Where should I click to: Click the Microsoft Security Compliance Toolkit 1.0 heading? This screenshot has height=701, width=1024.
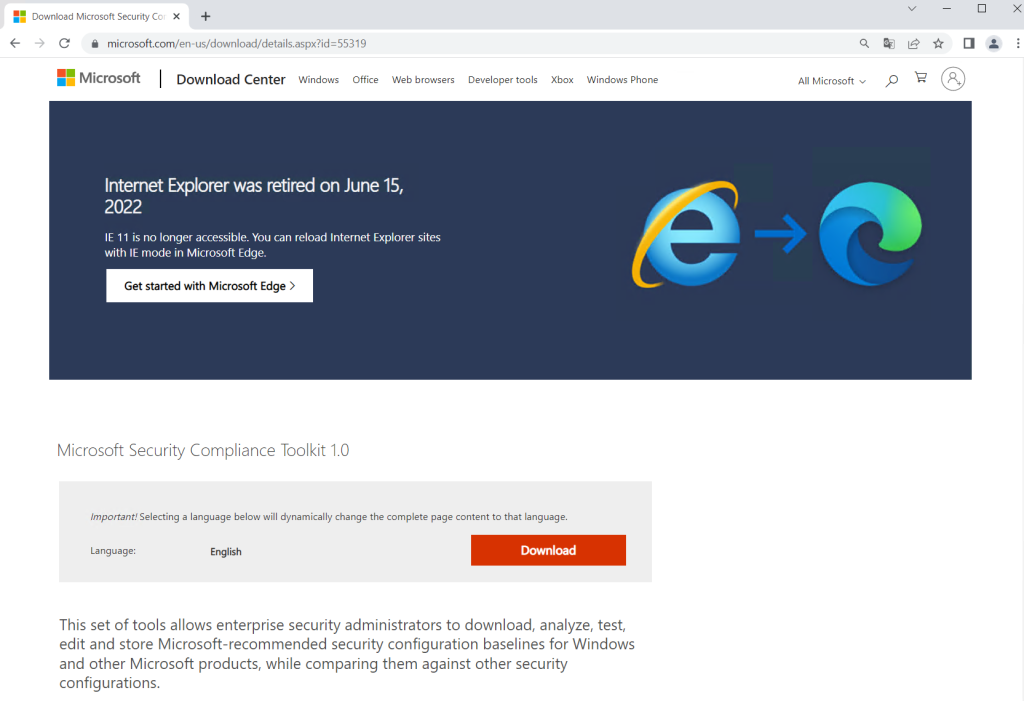coord(203,450)
